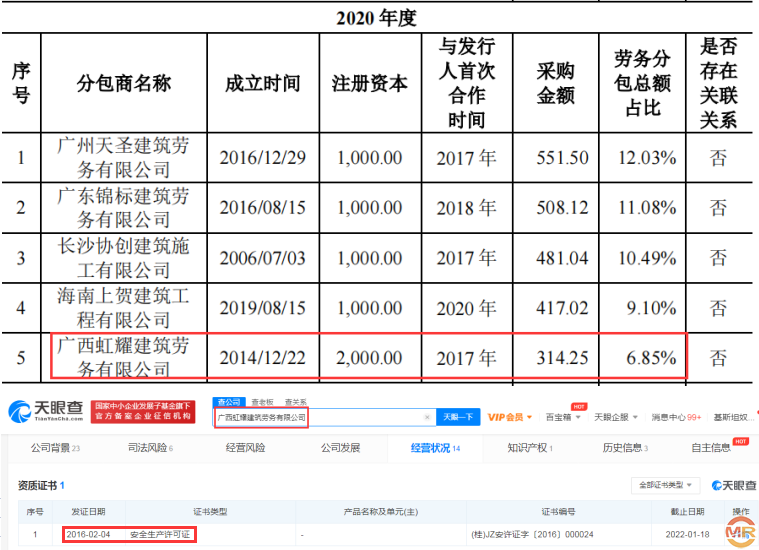
Task: Click the 12.03% ratio cell
Action: click(647, 158)
